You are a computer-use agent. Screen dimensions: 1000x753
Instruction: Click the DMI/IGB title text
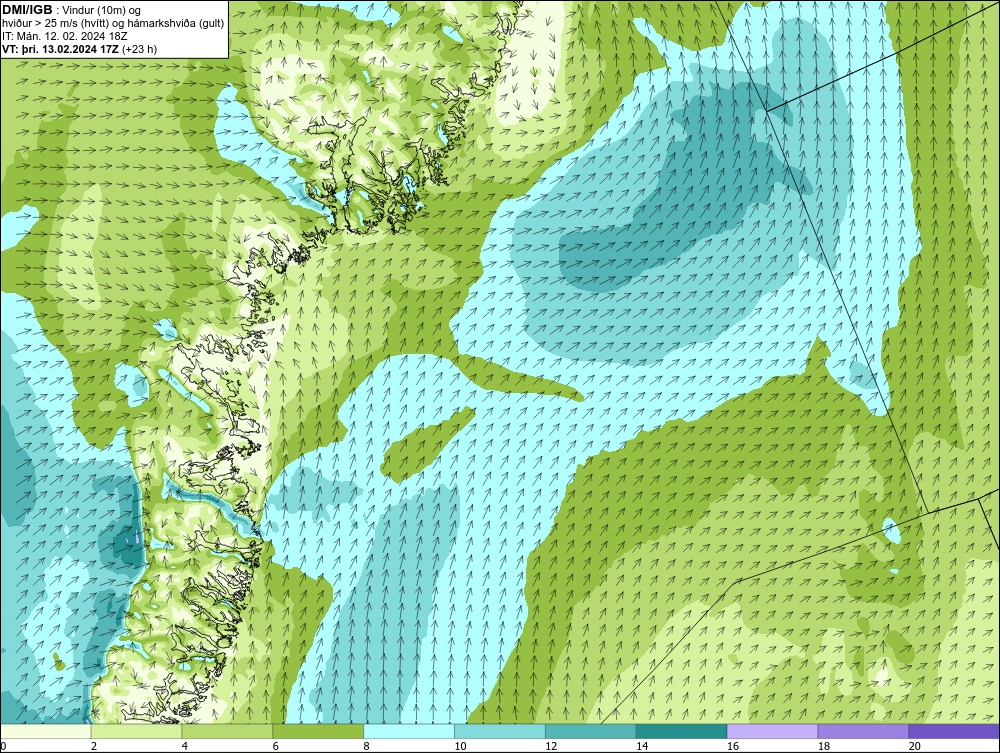point(27,10)
